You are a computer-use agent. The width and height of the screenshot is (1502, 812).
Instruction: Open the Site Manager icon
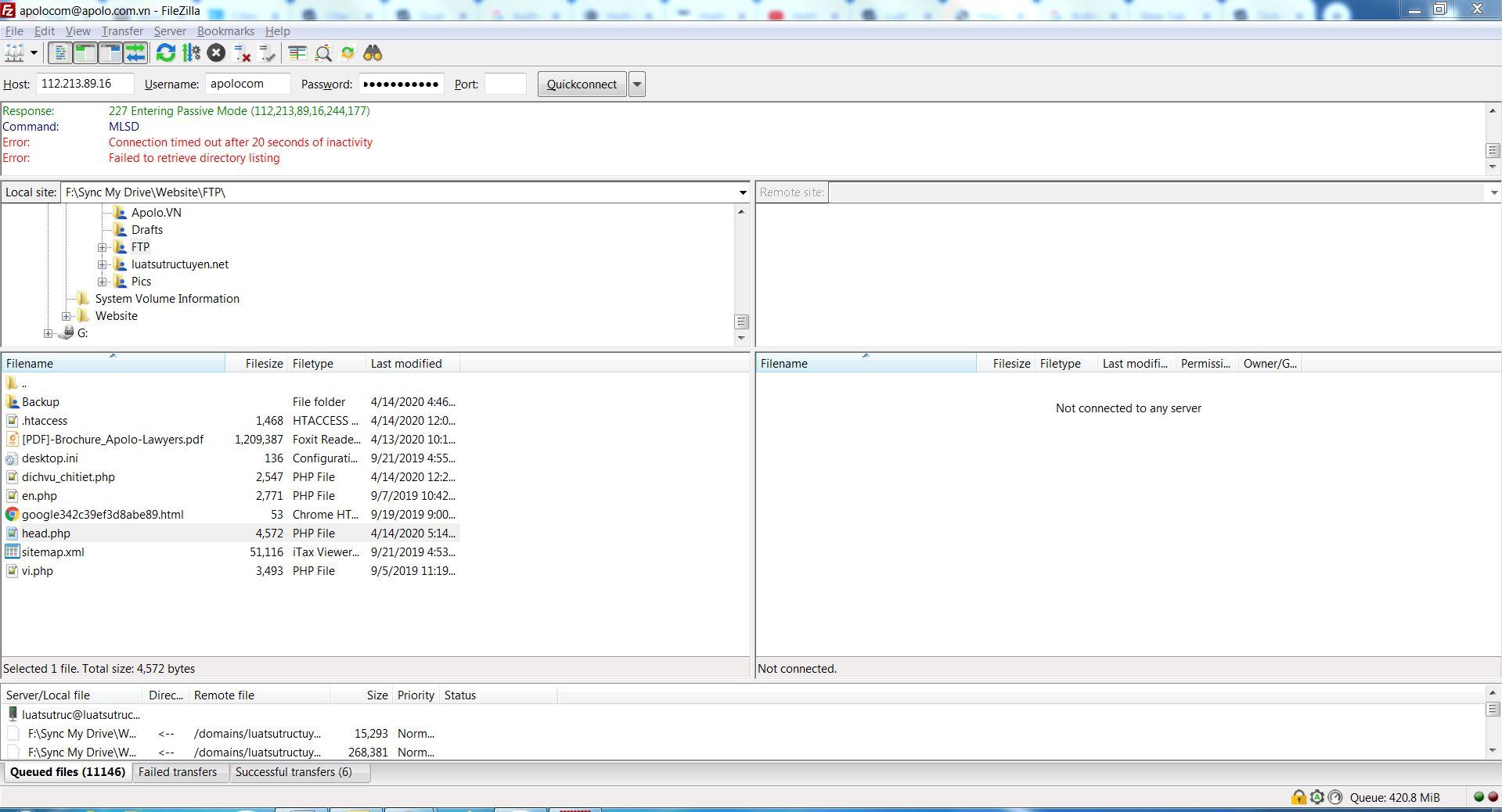coord(14,53)
